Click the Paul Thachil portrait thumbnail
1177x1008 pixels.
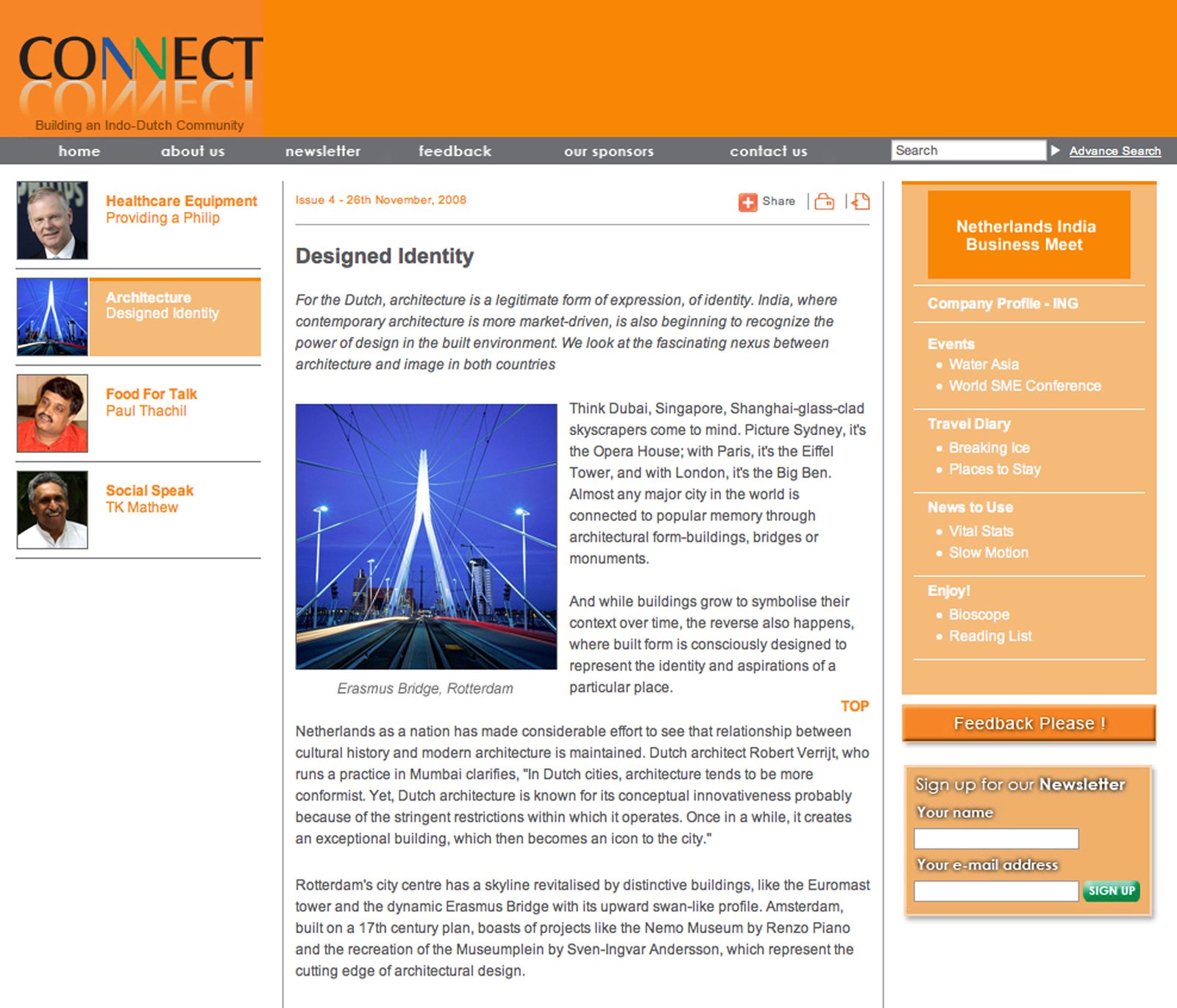pyautogui.click(x=52, y=413)
